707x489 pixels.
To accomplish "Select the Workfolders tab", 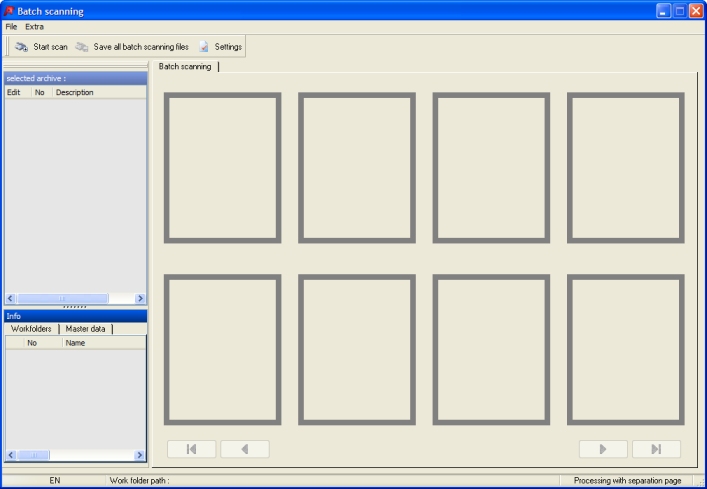I will pos(31,329).
